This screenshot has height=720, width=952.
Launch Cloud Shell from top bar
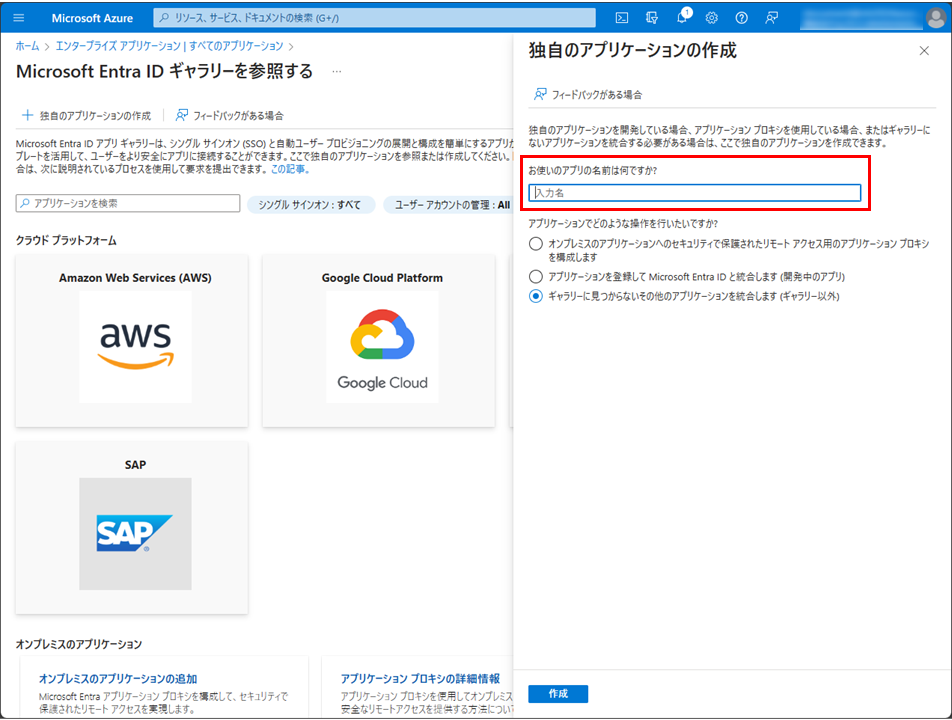[x=622, y=17]
